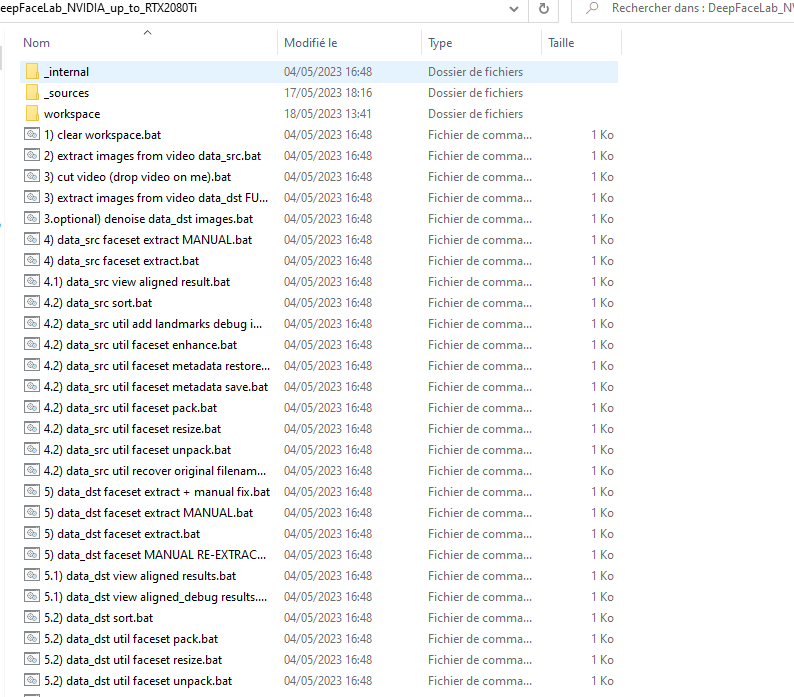Click Dossier de fichiers type of workspace row
This screenshot has height=697, width=794.
click(x=475, y=113)
